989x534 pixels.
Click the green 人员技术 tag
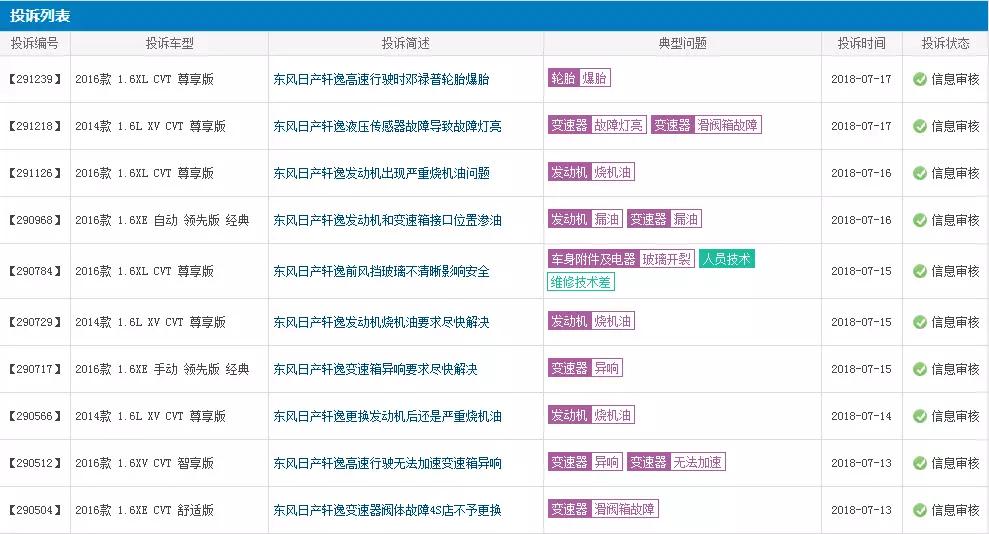pyautogui.click(x=727, y=259)
